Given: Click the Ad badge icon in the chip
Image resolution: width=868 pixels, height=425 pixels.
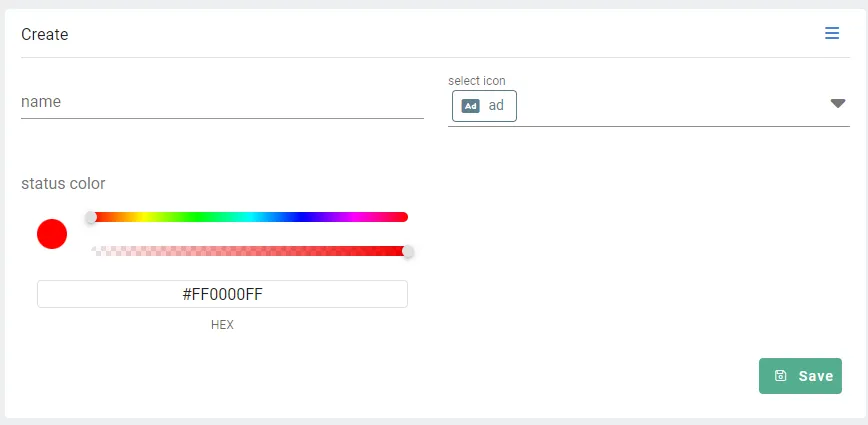Looking at the screenshot, I should (x=471, y=106).
